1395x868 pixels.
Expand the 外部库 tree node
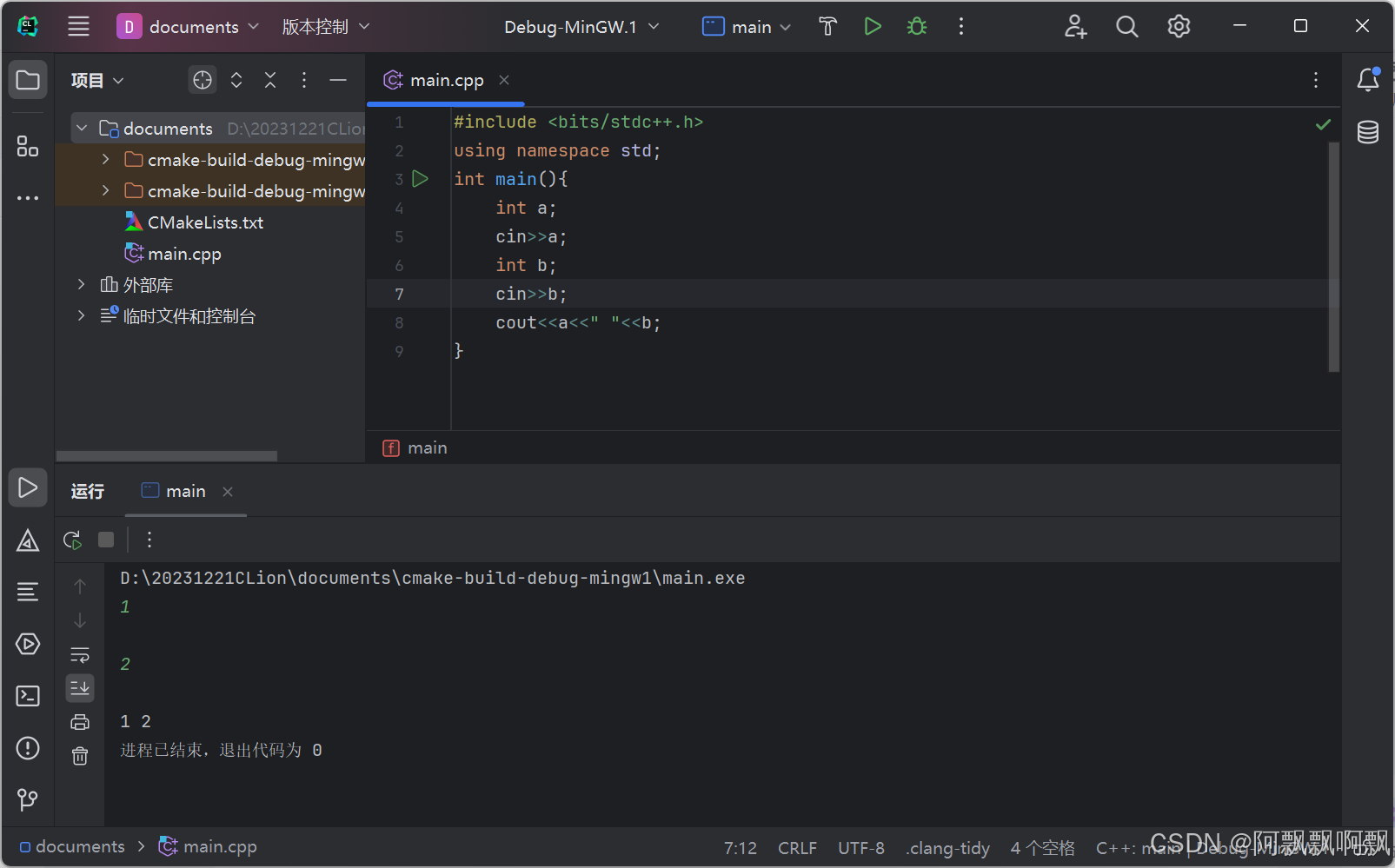point(81,284)
